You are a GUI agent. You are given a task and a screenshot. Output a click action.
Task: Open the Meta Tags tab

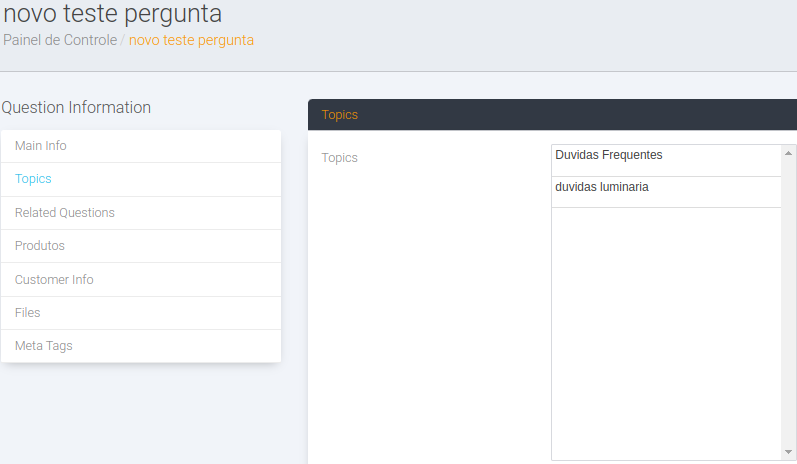(141, 346)
